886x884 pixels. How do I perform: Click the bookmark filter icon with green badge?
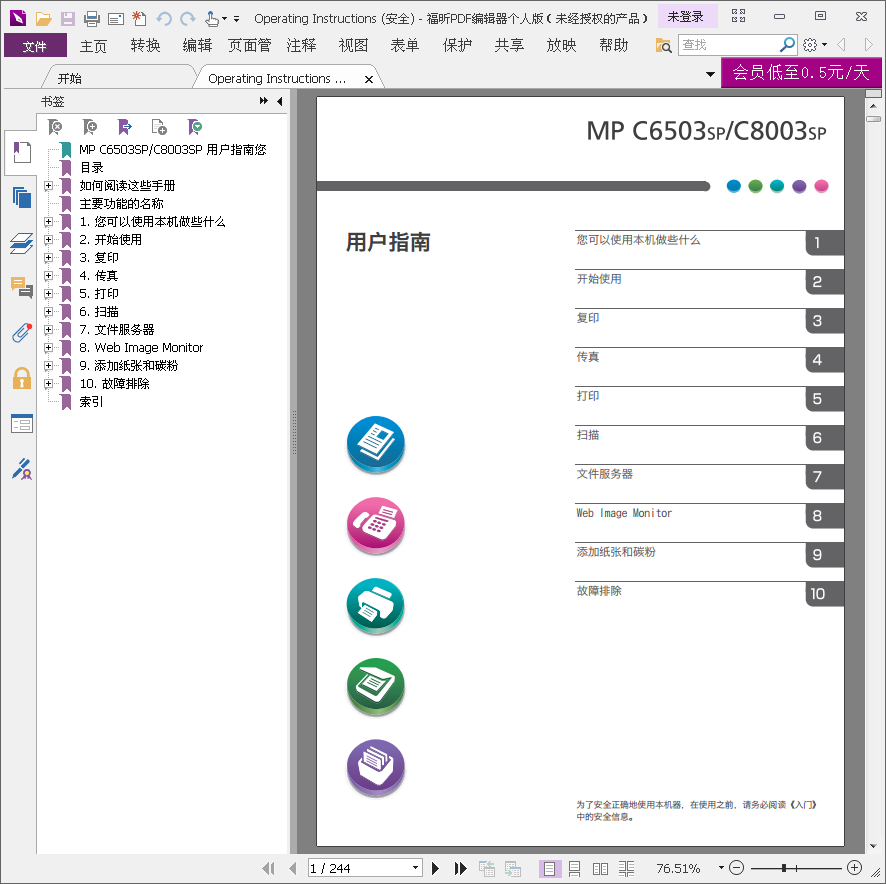coord(194,127)
